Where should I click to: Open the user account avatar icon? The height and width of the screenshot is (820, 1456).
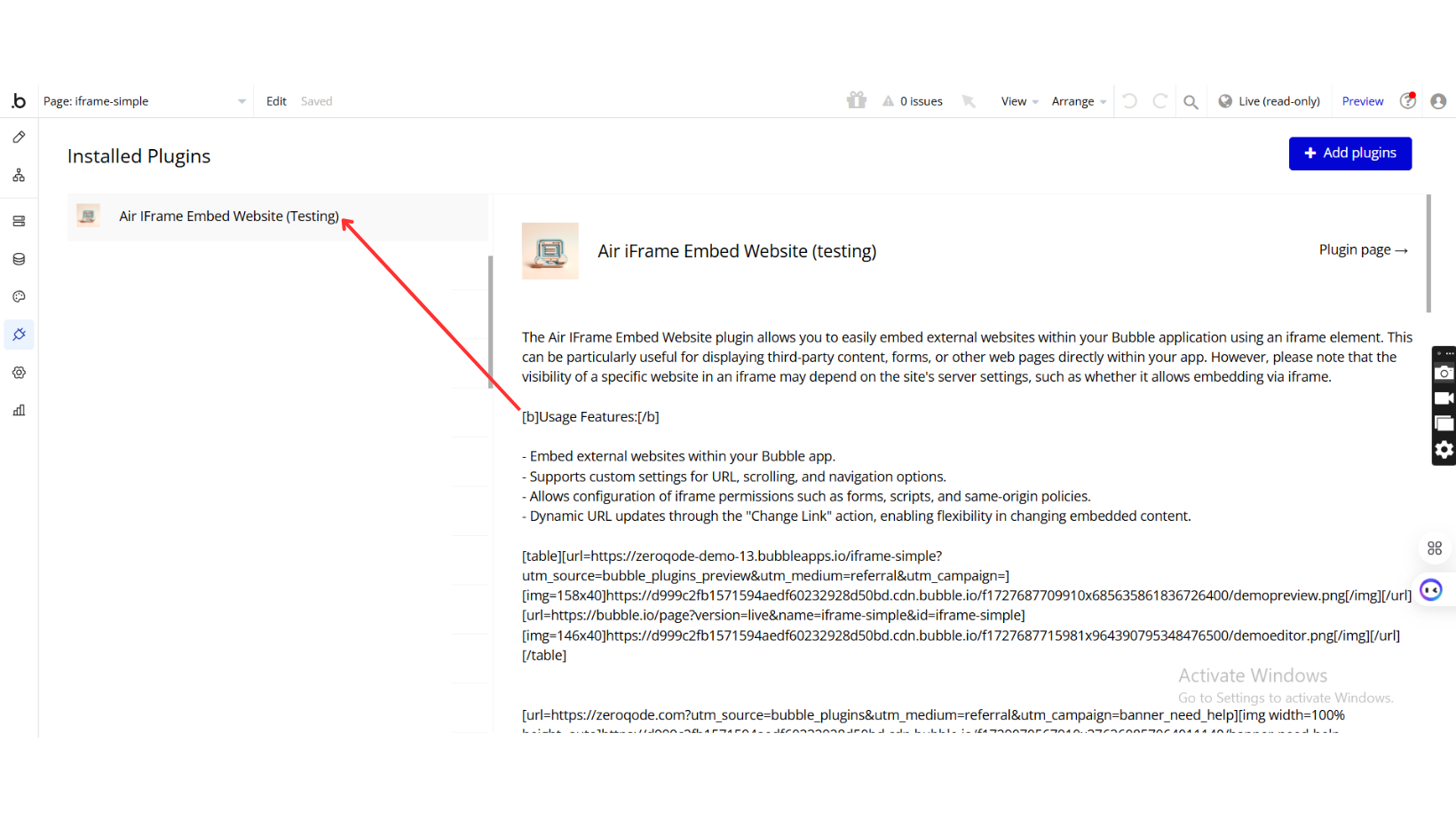[x=1438, y=101]
